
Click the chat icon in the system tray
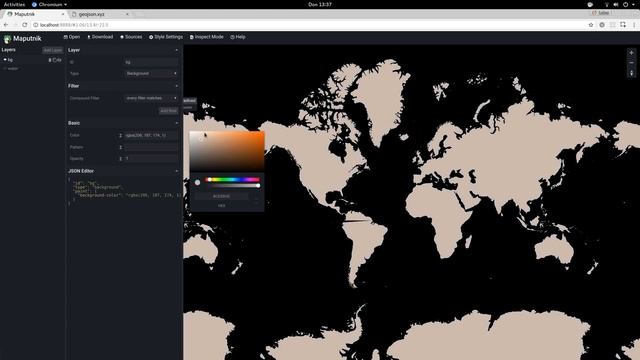point(590,4)
